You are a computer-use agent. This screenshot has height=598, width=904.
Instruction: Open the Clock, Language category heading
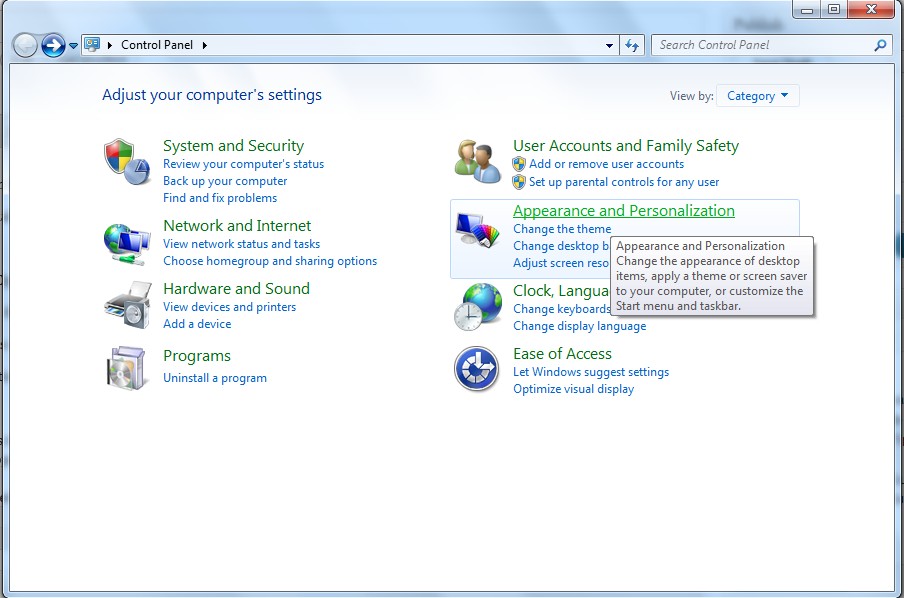click(561, 291)
